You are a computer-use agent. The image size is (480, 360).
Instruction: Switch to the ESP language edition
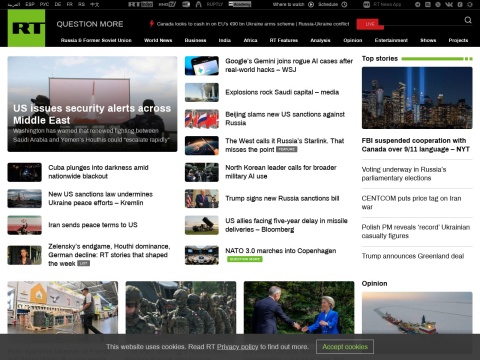[x=30, y=4]
